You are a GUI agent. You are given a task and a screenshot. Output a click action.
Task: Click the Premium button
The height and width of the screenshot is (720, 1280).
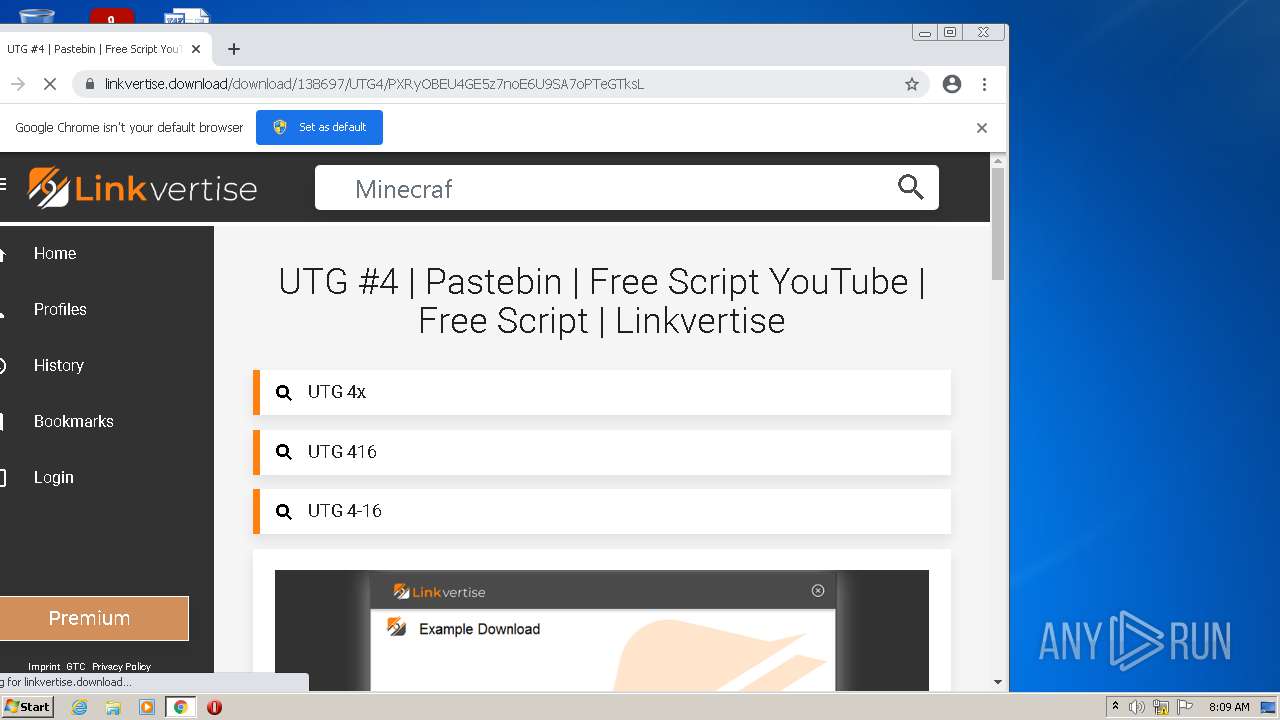coord(93,618)
